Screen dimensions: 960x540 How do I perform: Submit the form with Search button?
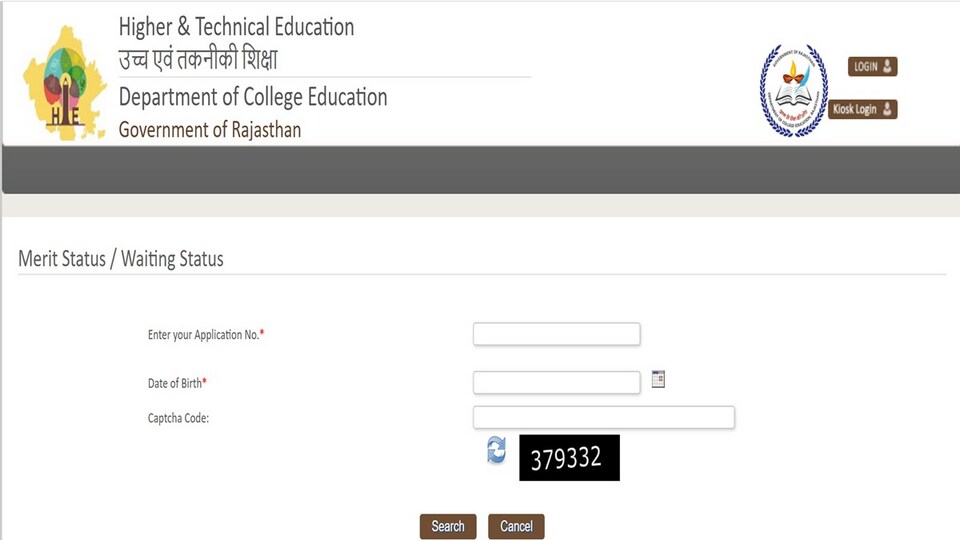pyautogui.click(x=448, y=527)
